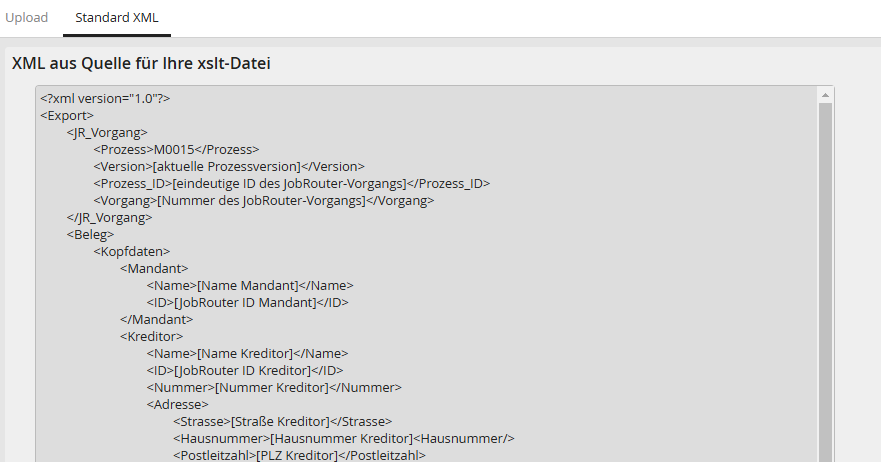Click the closing JR_Vorgang tag
Screen dimensions: 881x462
pyautogui.click(x=109, y=218)
